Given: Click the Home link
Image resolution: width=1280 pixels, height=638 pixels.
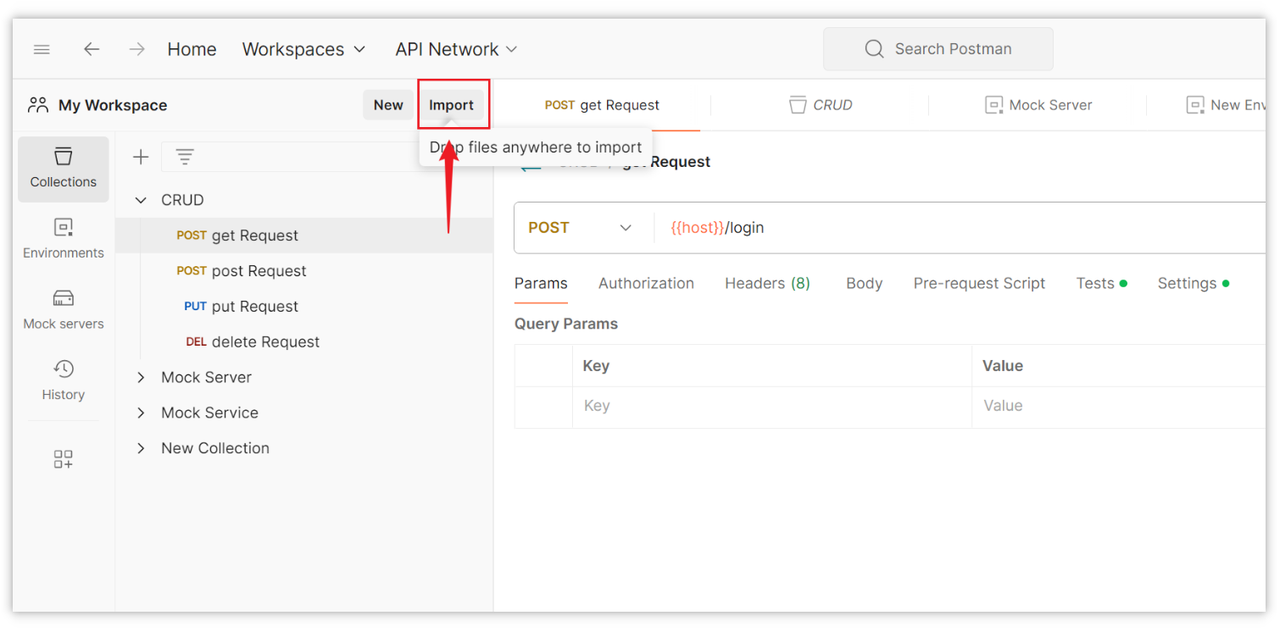Looking at the screenshot, I should tap(192, 49).
